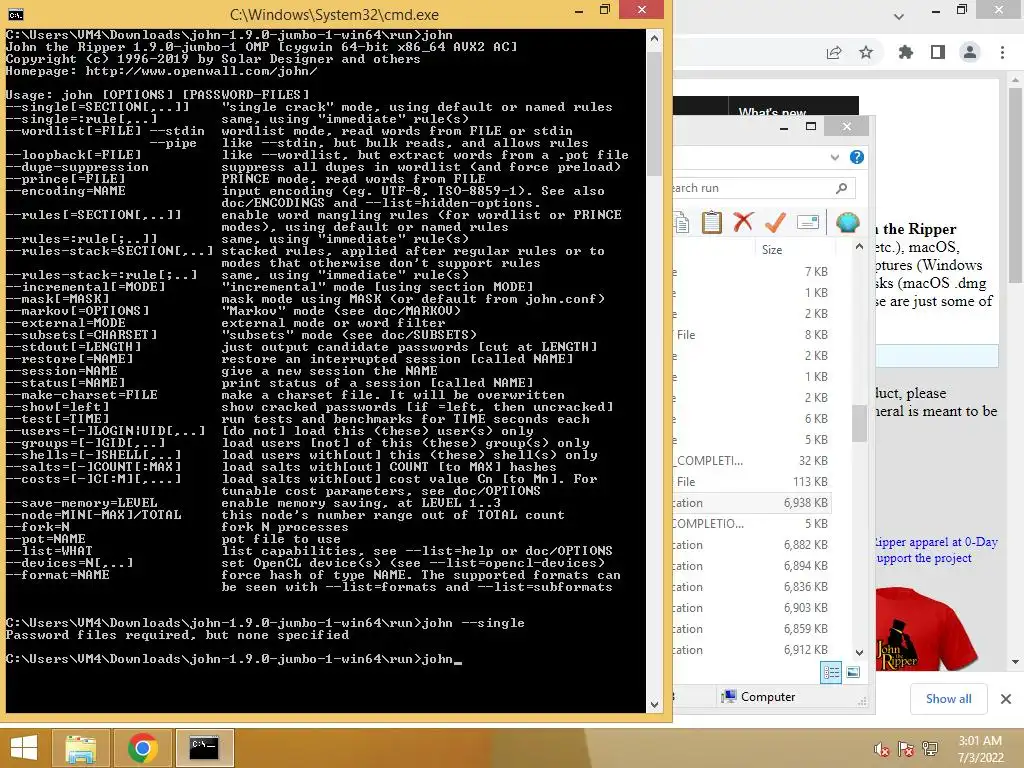Click Show all downloads button in Chrome
1024x768 pixels.
[948, 699]
